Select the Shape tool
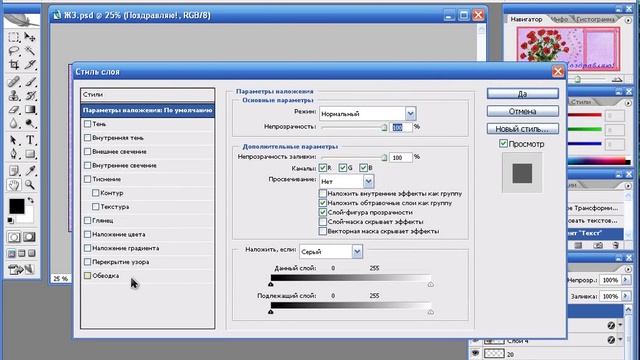 click(x=30, y=154)
